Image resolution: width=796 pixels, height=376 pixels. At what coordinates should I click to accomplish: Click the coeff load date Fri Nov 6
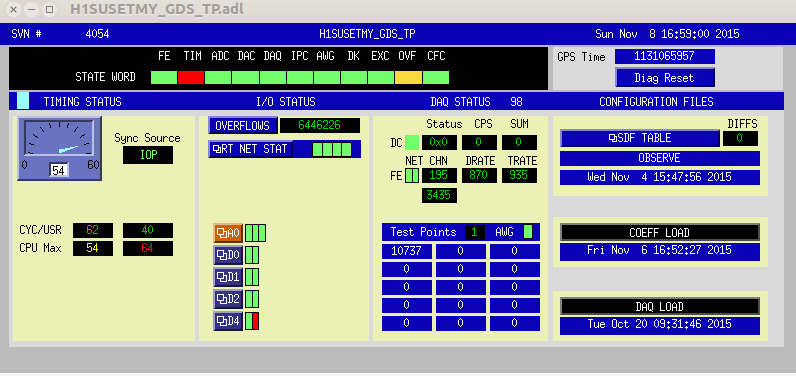(x=659, y=251)
